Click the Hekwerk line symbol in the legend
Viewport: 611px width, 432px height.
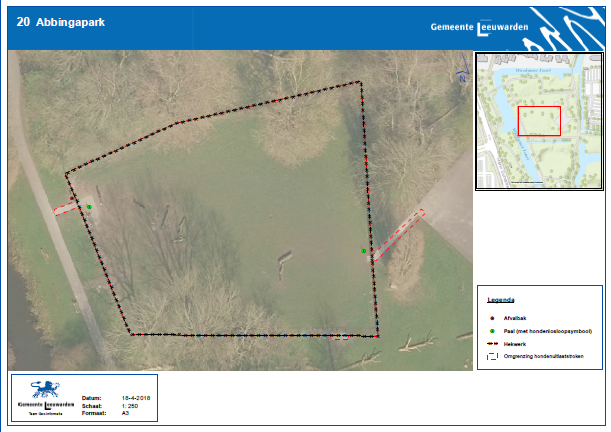pyautogui.click(x=494, y=342)
